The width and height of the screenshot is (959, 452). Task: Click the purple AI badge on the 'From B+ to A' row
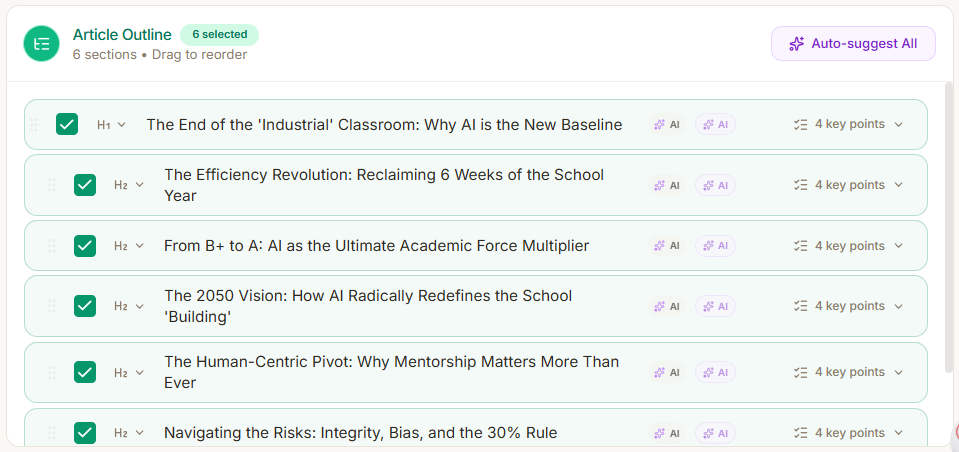pyautogui.click(x=716, y=246)
